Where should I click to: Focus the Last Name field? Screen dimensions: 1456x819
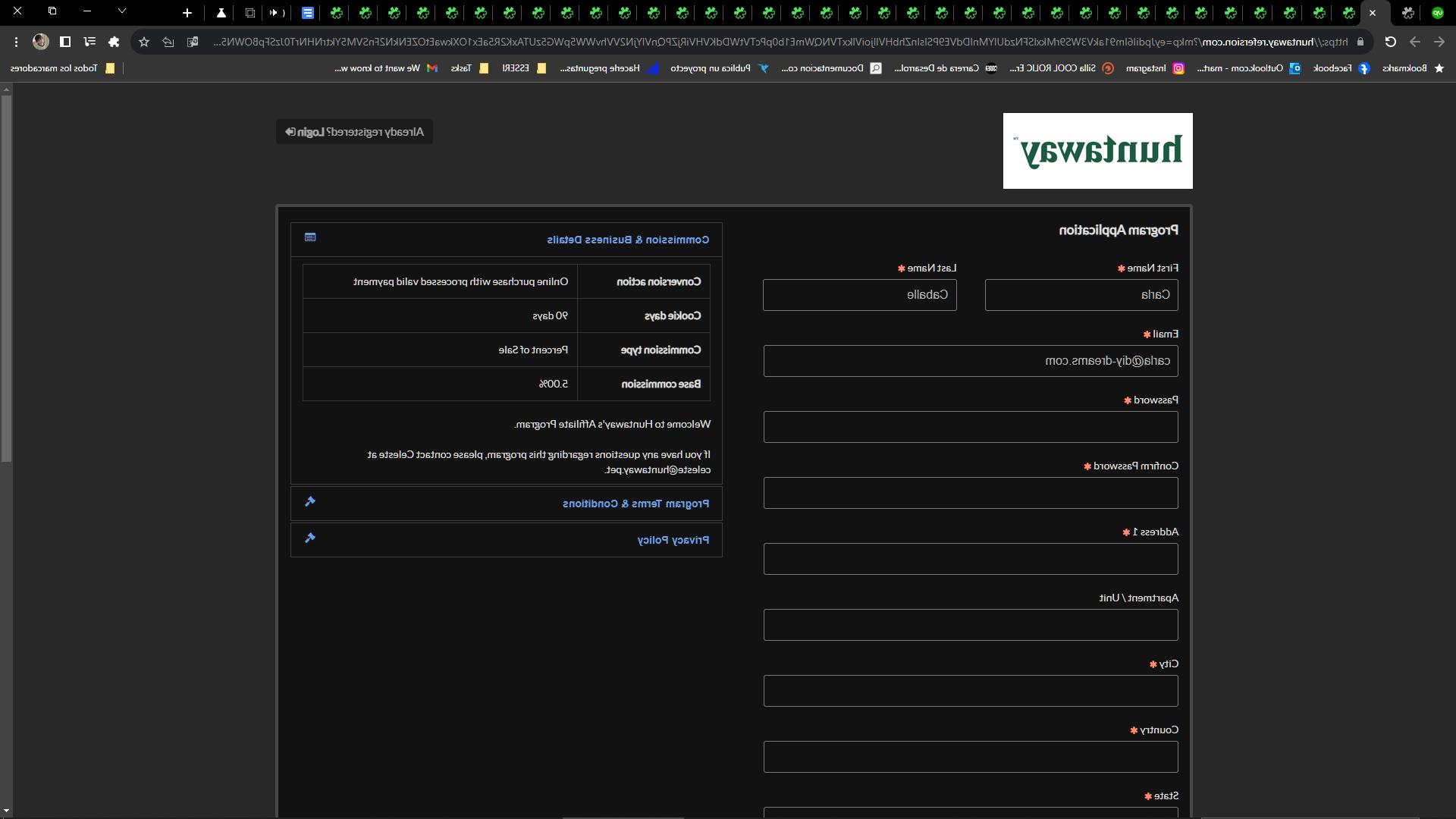[x=860, y=295]
